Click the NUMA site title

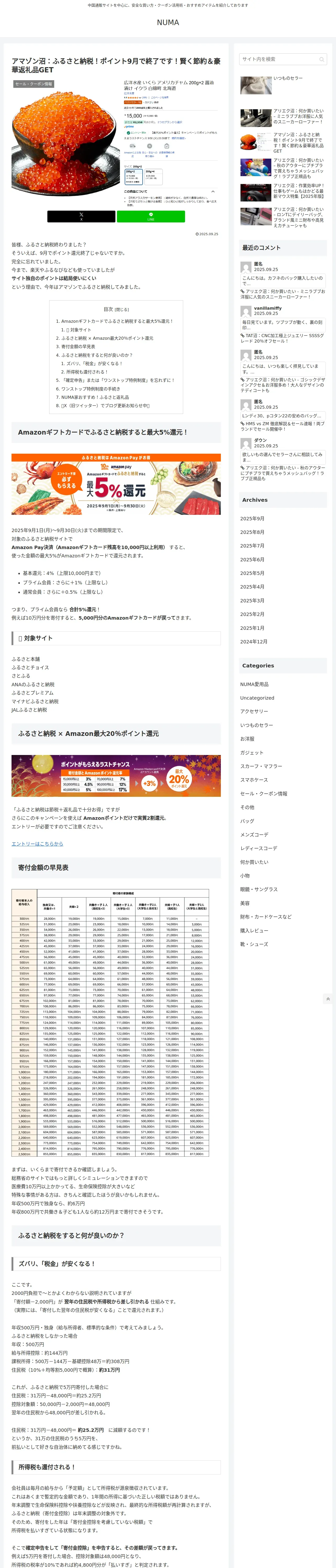click(x=168, y=22)
